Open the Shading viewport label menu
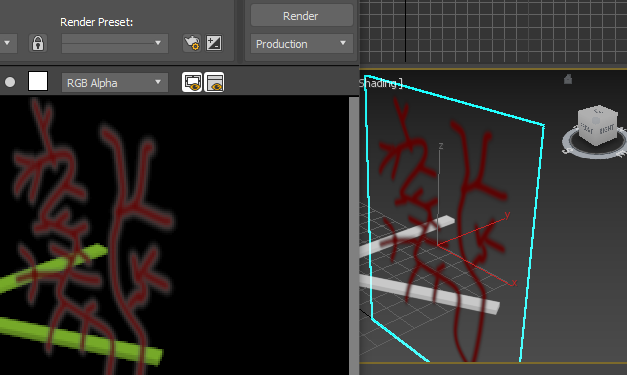 (380, 83)
